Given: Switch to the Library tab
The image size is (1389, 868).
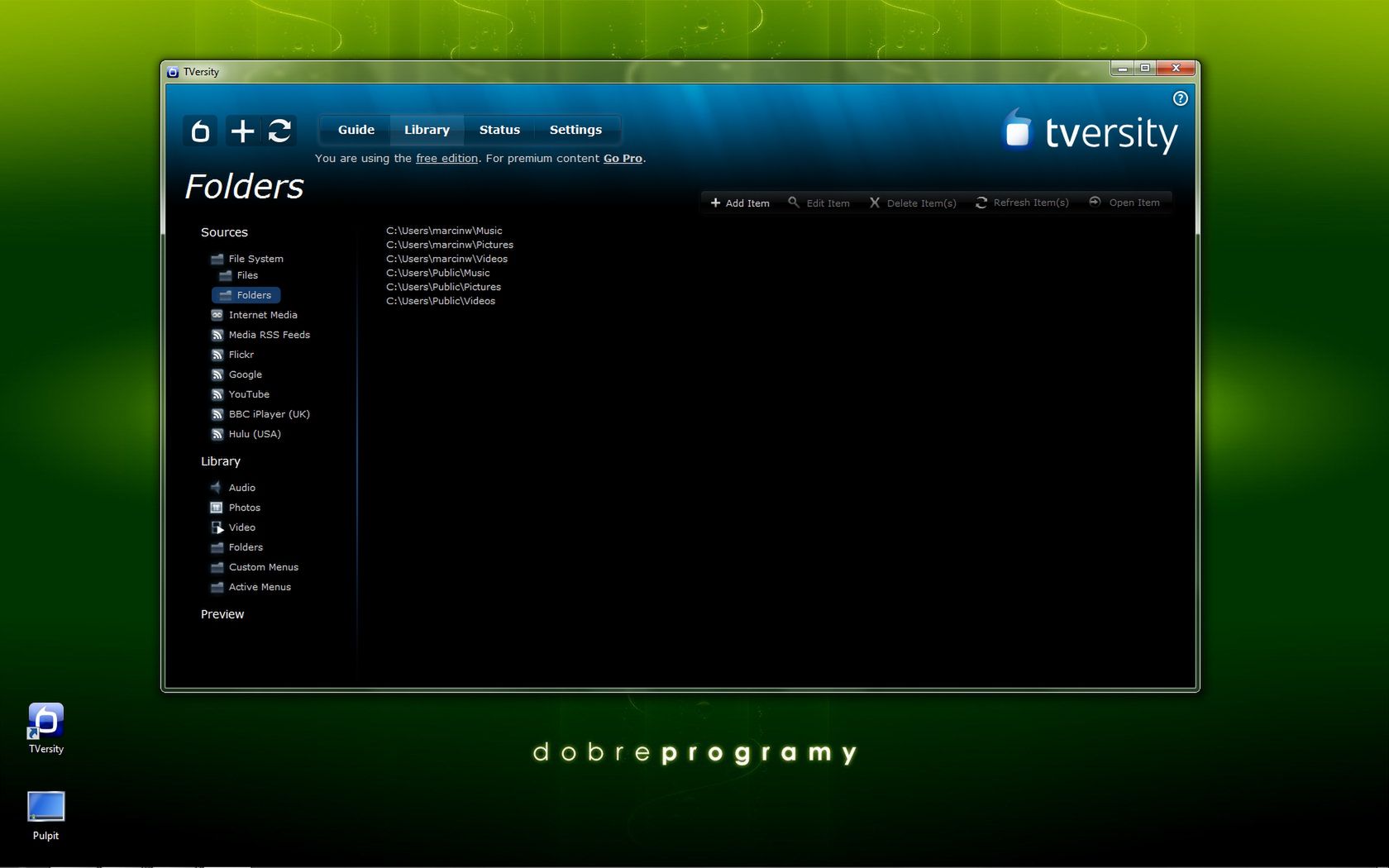Looking at the screenshot, I should (x=427, y=130).
